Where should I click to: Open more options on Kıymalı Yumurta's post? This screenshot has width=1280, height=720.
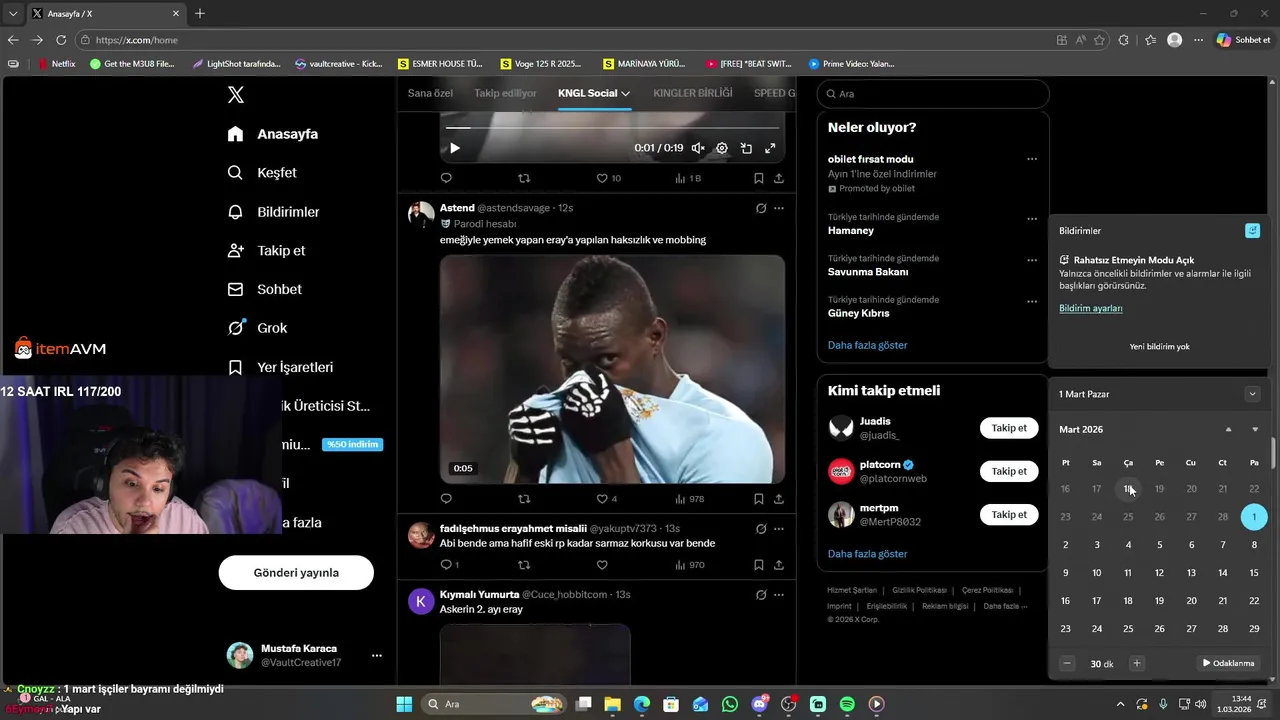[779, 595]
